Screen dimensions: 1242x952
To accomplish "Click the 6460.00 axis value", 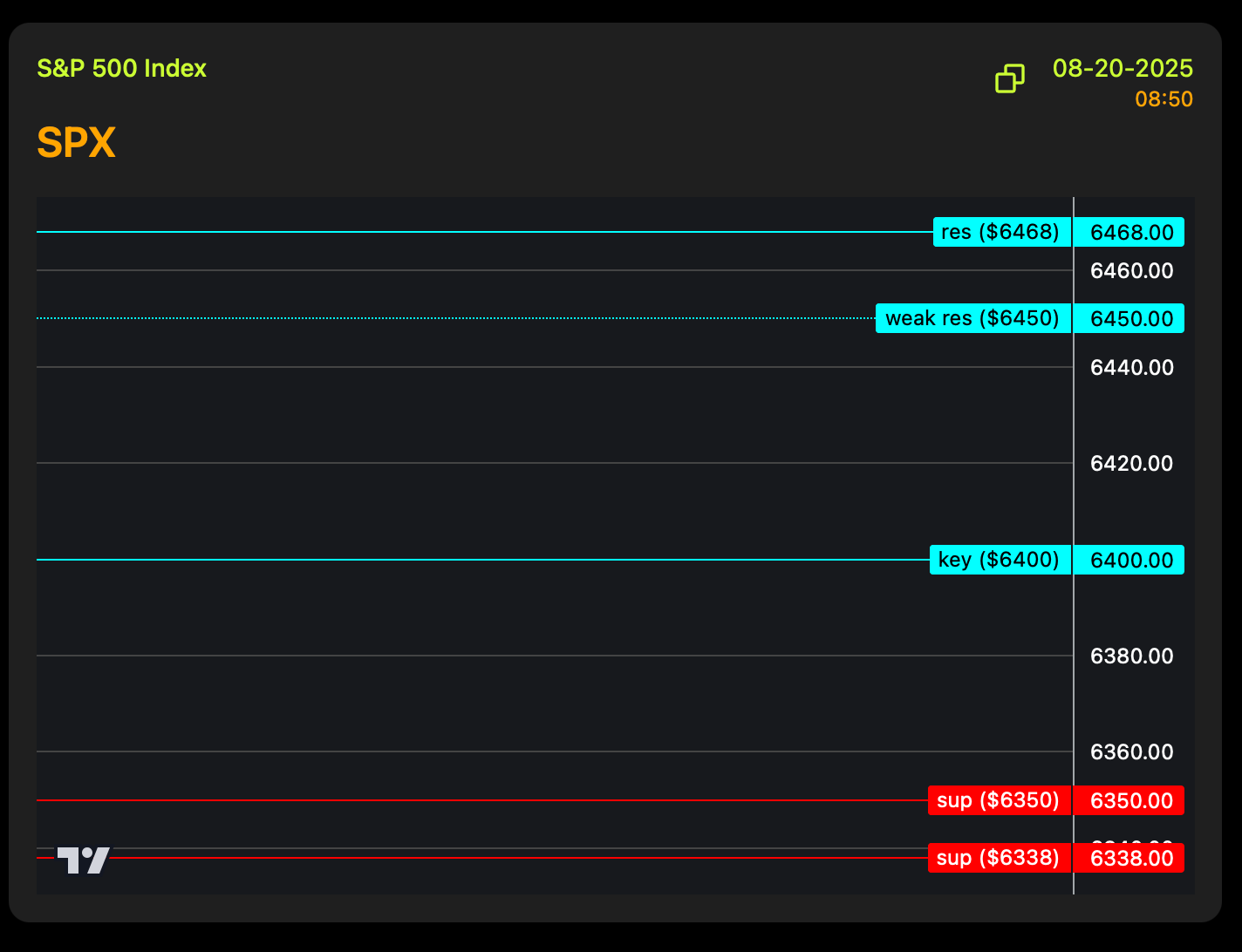I will pos(1132,271).
